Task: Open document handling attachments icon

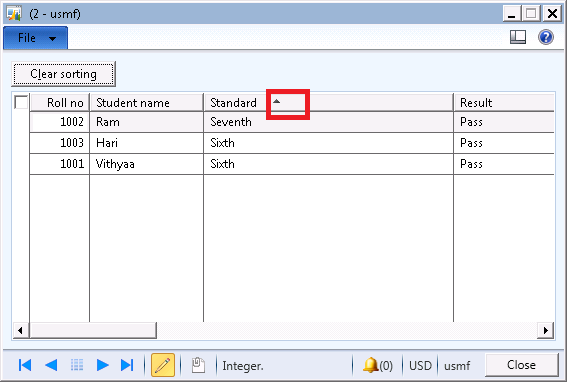Action: pyautogui.click(x=198, y=365)
